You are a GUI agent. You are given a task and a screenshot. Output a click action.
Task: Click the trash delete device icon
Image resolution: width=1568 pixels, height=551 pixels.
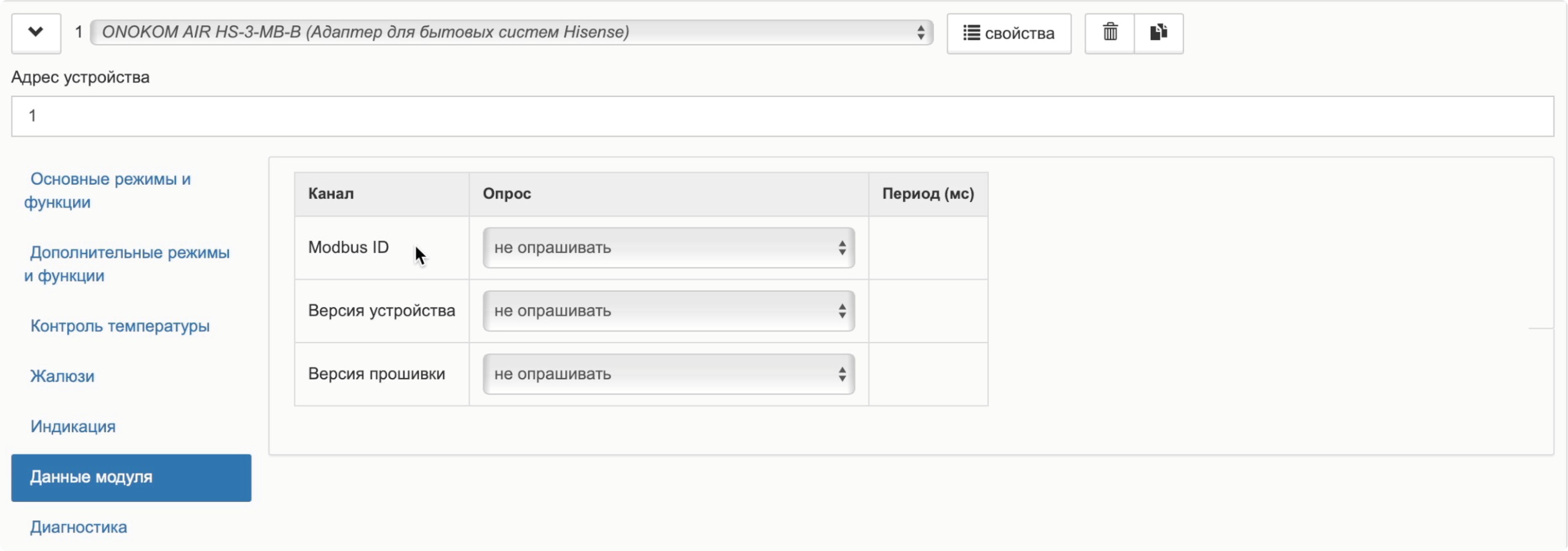pyautogui.click(x=1110, y=33)
